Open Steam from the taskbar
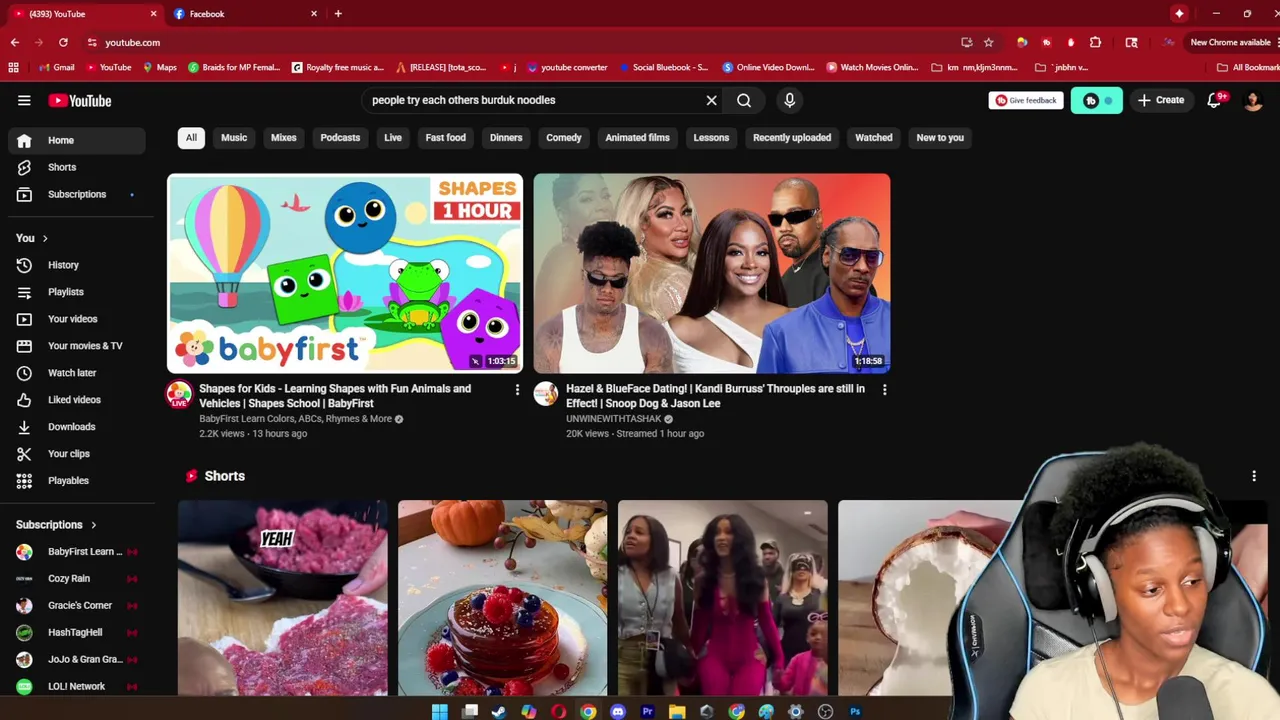The height and width of the screenshot is (720, 1280). tap(499, 711)
